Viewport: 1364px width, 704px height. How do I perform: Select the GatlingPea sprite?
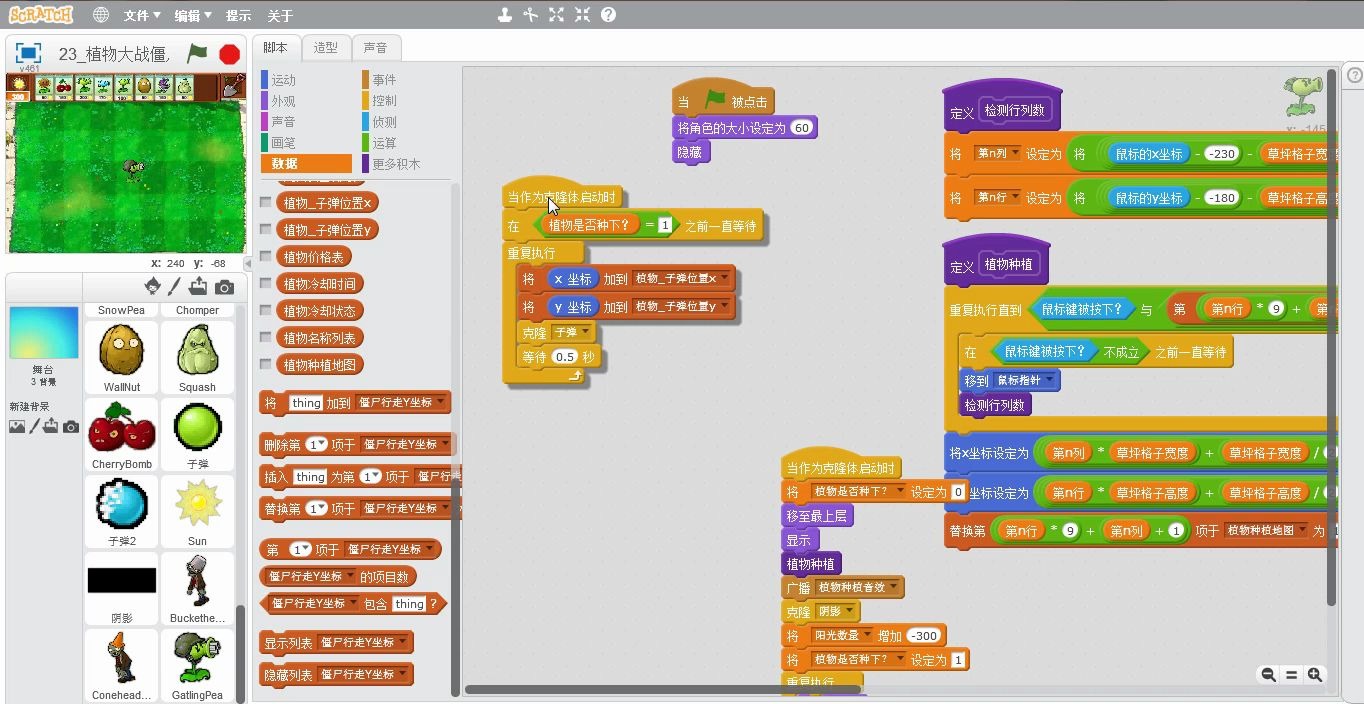pyautogui.click(x=197, y=666)
